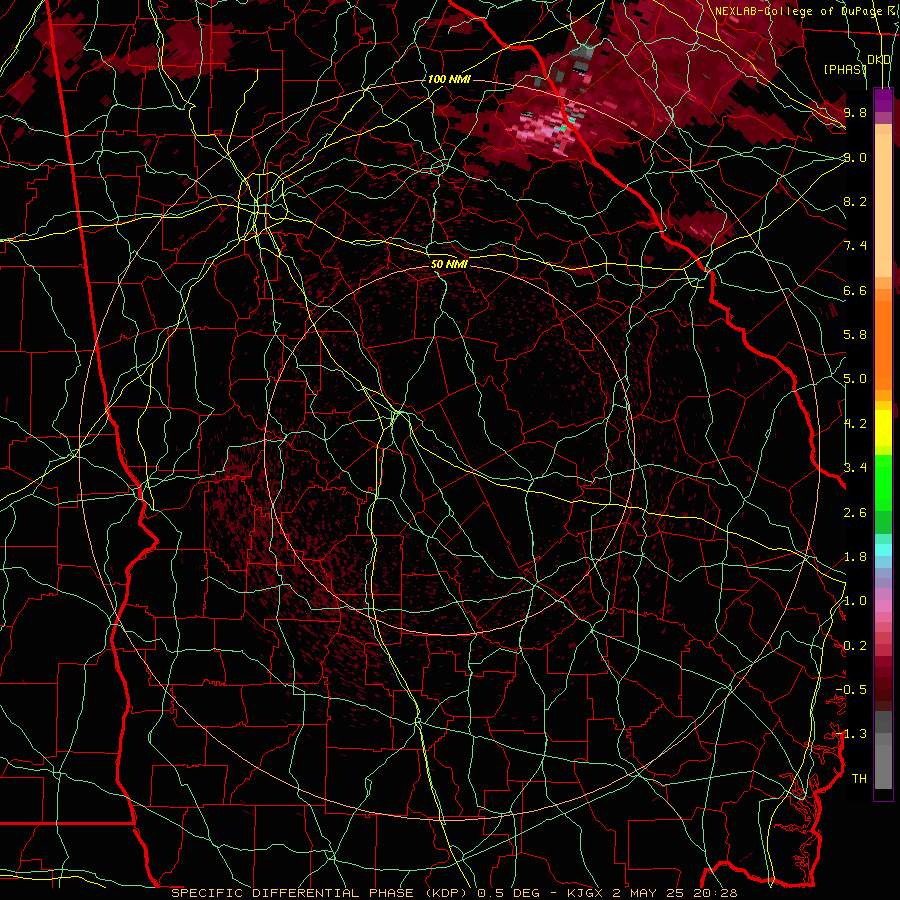Click the "8.2" color scale value
The image size is (900, 900).
coord(855,201)
